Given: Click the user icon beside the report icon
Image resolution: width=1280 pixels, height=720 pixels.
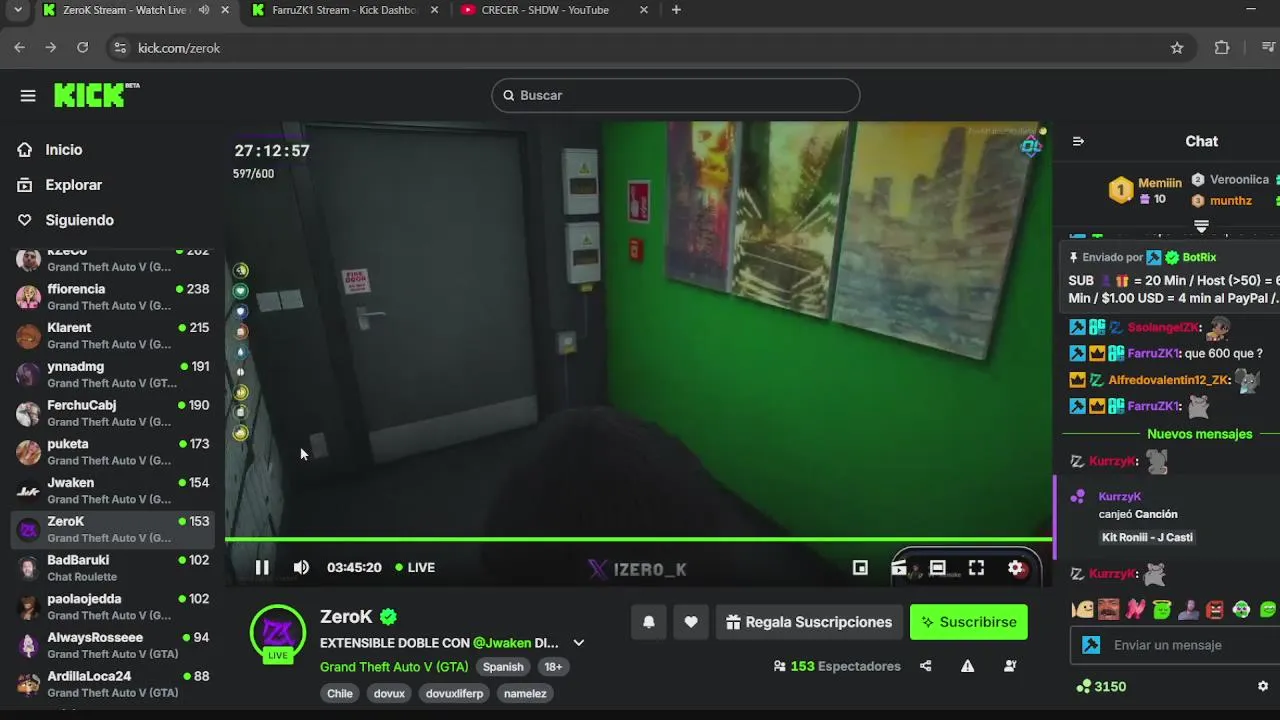Looking at the screenshot, I should (1010, 666).
